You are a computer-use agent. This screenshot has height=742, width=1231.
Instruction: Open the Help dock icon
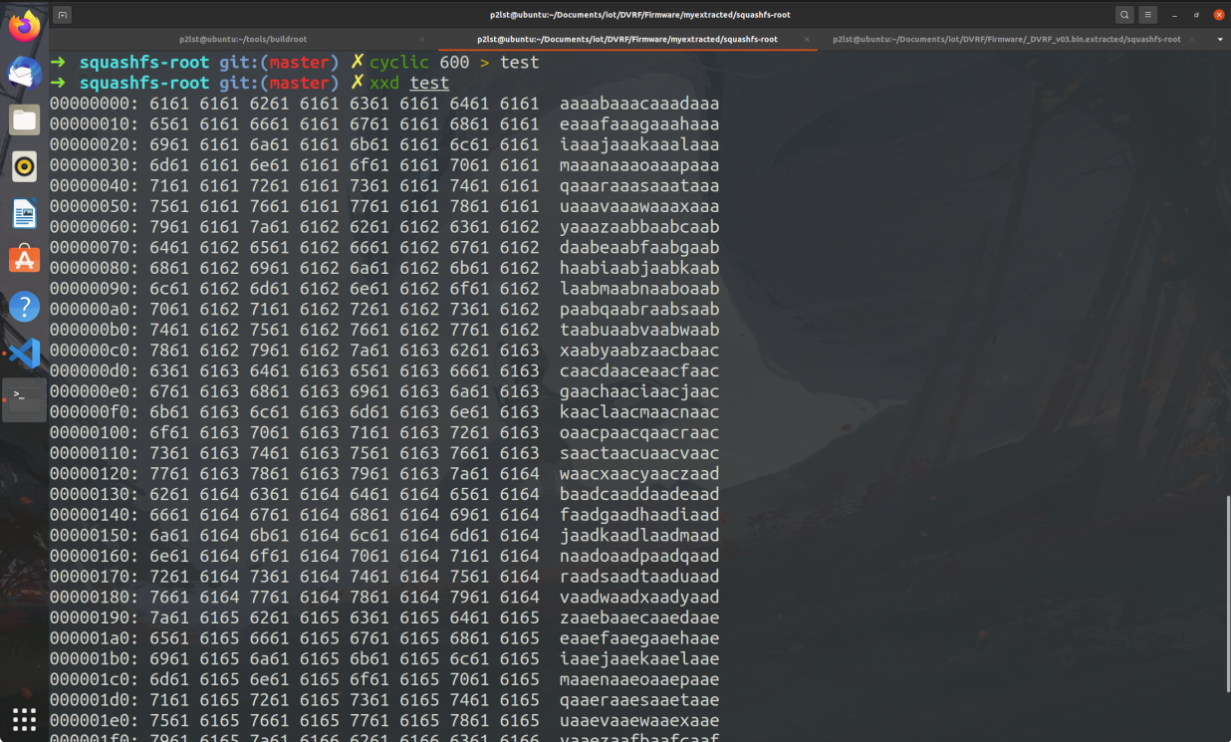(x=24, y=307)
